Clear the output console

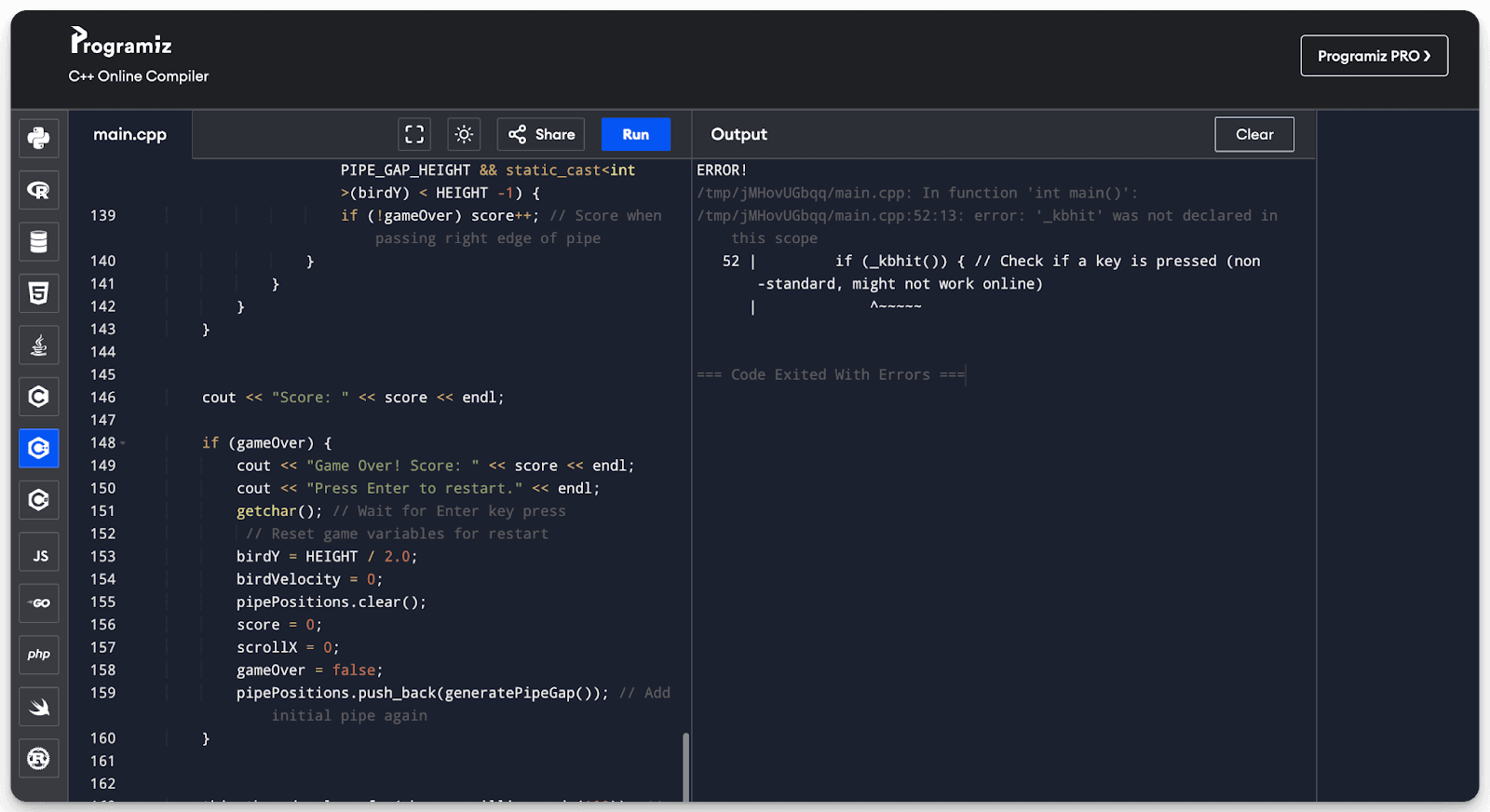pyautogui.click(x=1253, y=134)
